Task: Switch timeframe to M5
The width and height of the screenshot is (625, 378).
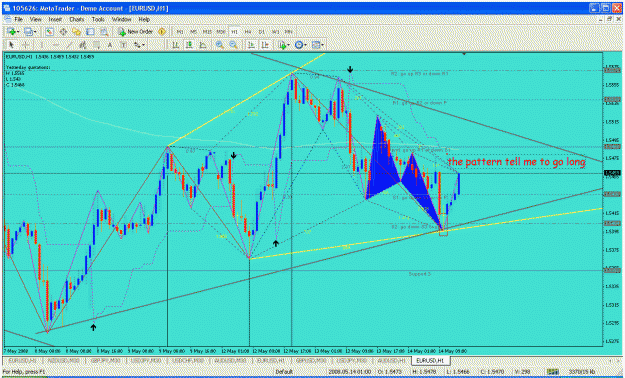Action: pos(194,32)
